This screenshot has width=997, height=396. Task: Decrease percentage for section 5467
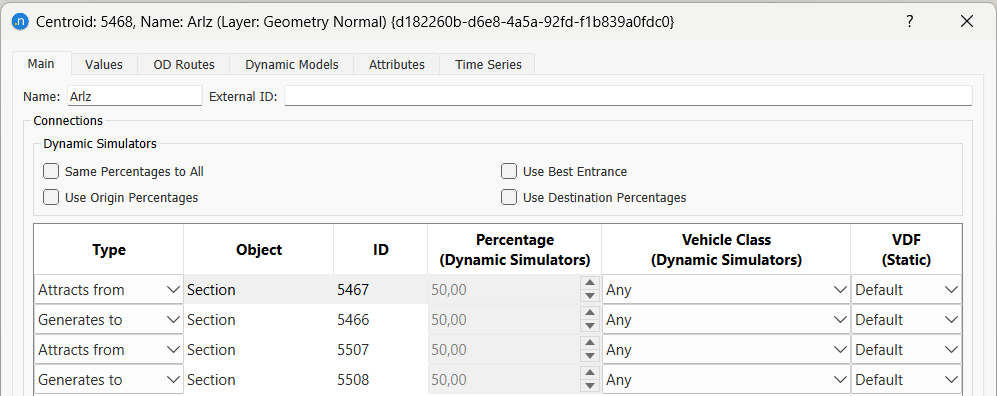[590, 296]
